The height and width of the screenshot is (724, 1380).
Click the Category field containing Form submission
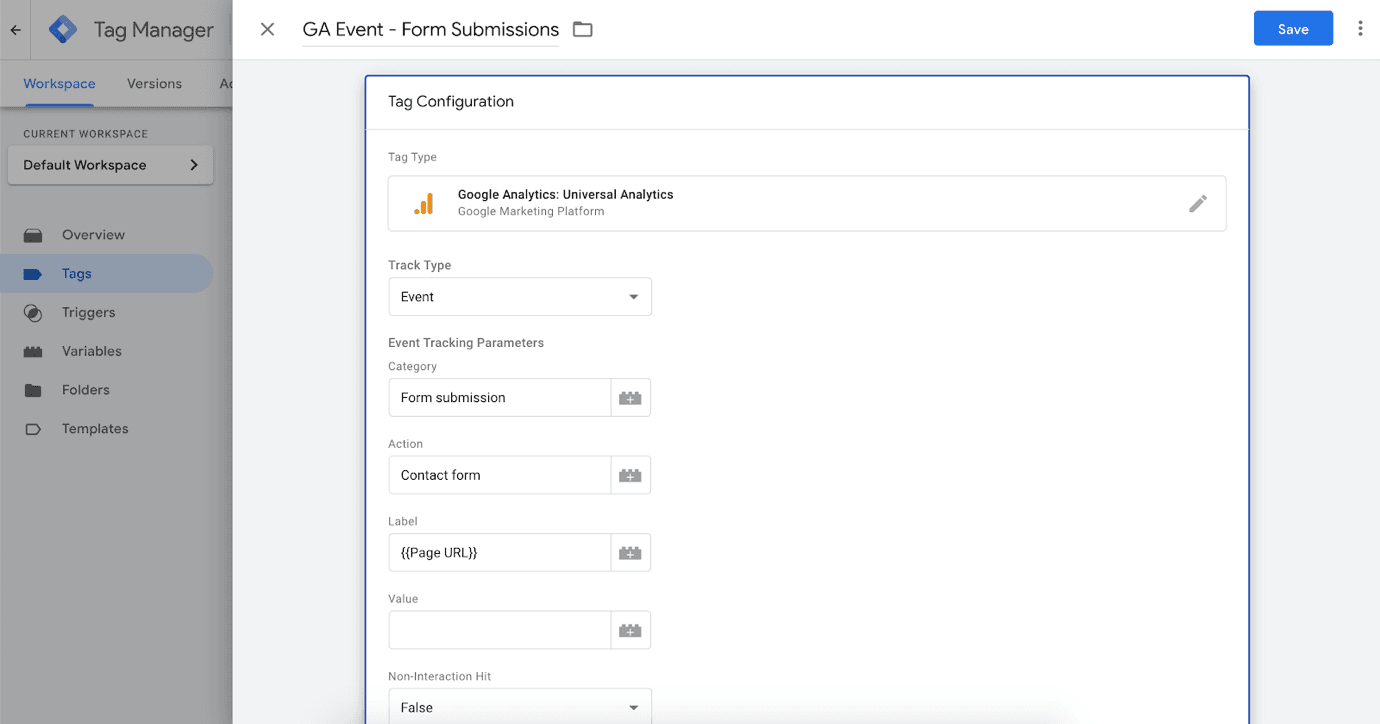500,398
